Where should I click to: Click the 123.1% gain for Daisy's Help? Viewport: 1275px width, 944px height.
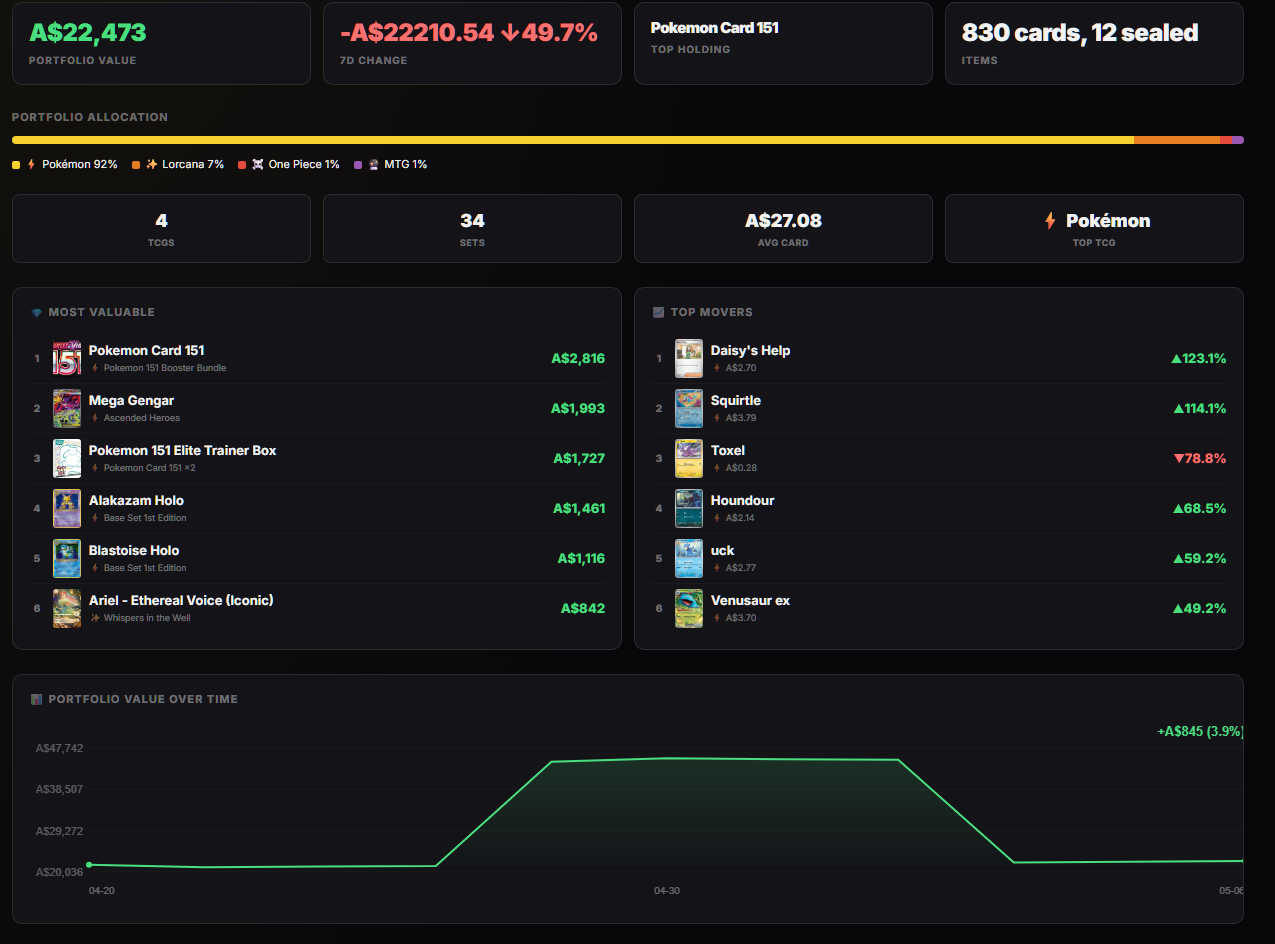click(x=1198, y=358)
